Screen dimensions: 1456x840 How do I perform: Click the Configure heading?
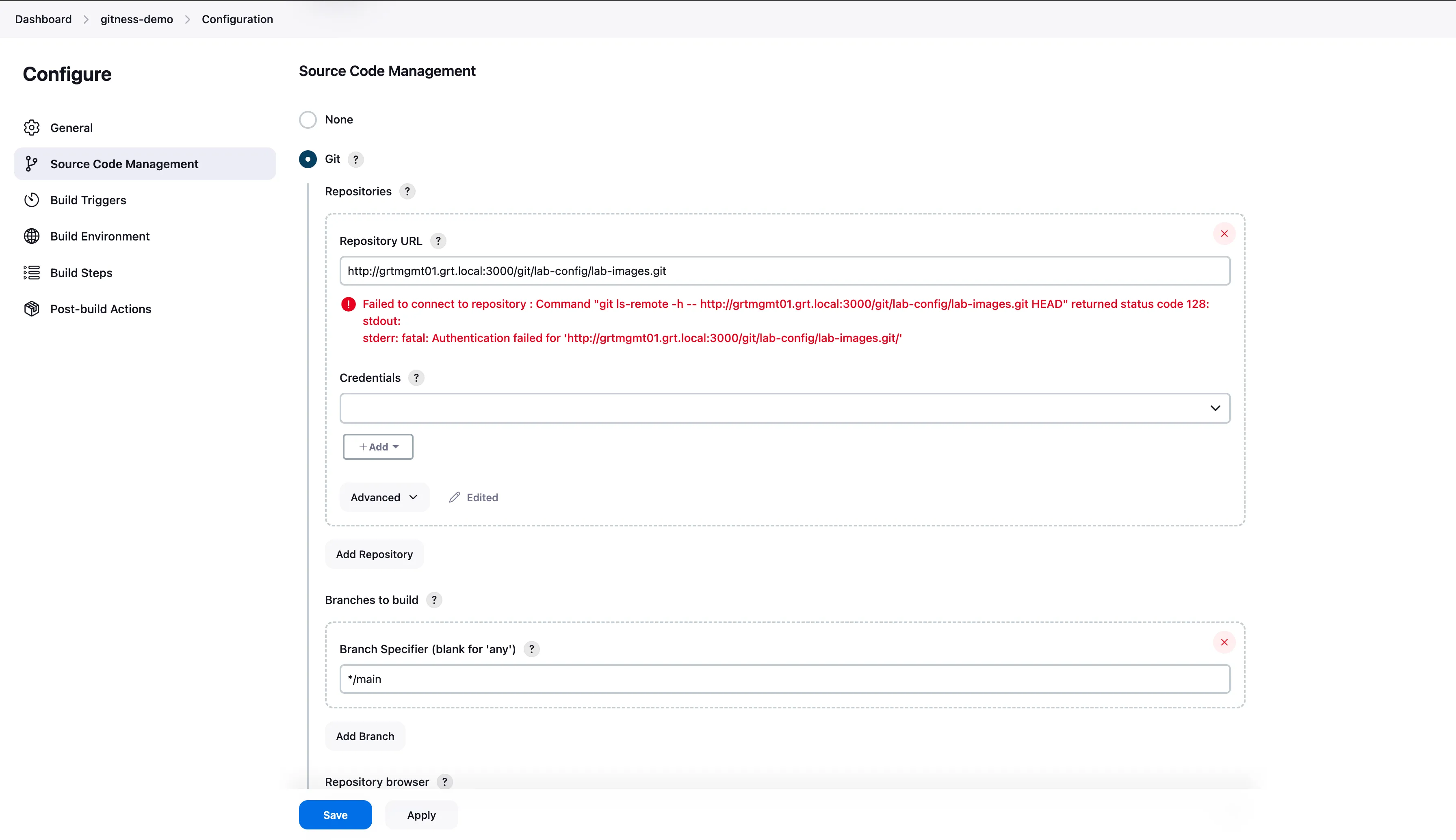coord(67,74)
